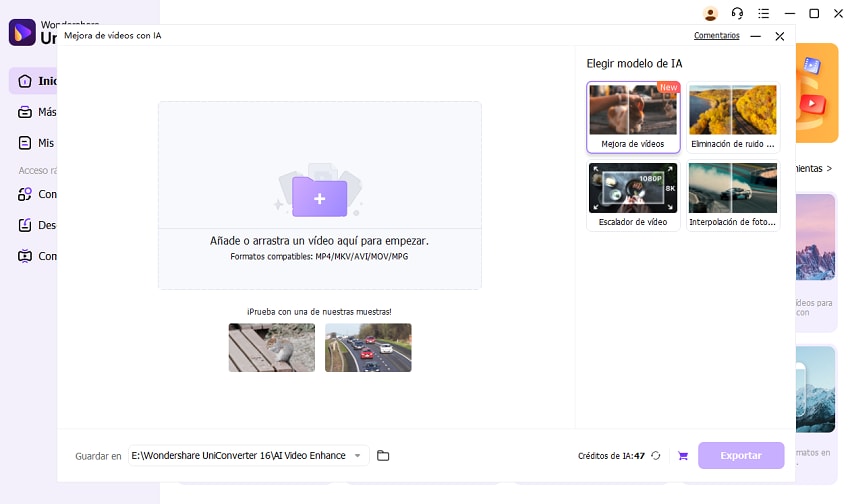Click the UniConverter app logo
850x504 pixels.
[x=22, y=33]
